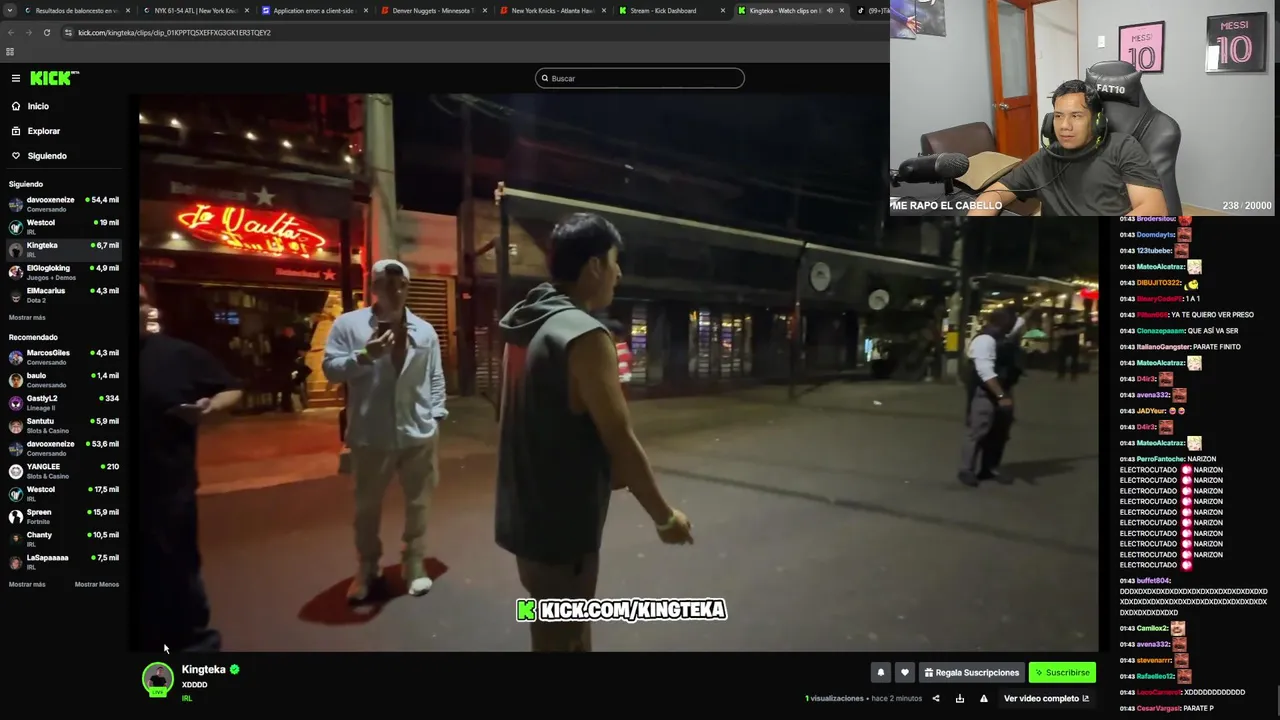Click Regala Suscripciones button
The image size is (1280, 720).
(972, 673)
